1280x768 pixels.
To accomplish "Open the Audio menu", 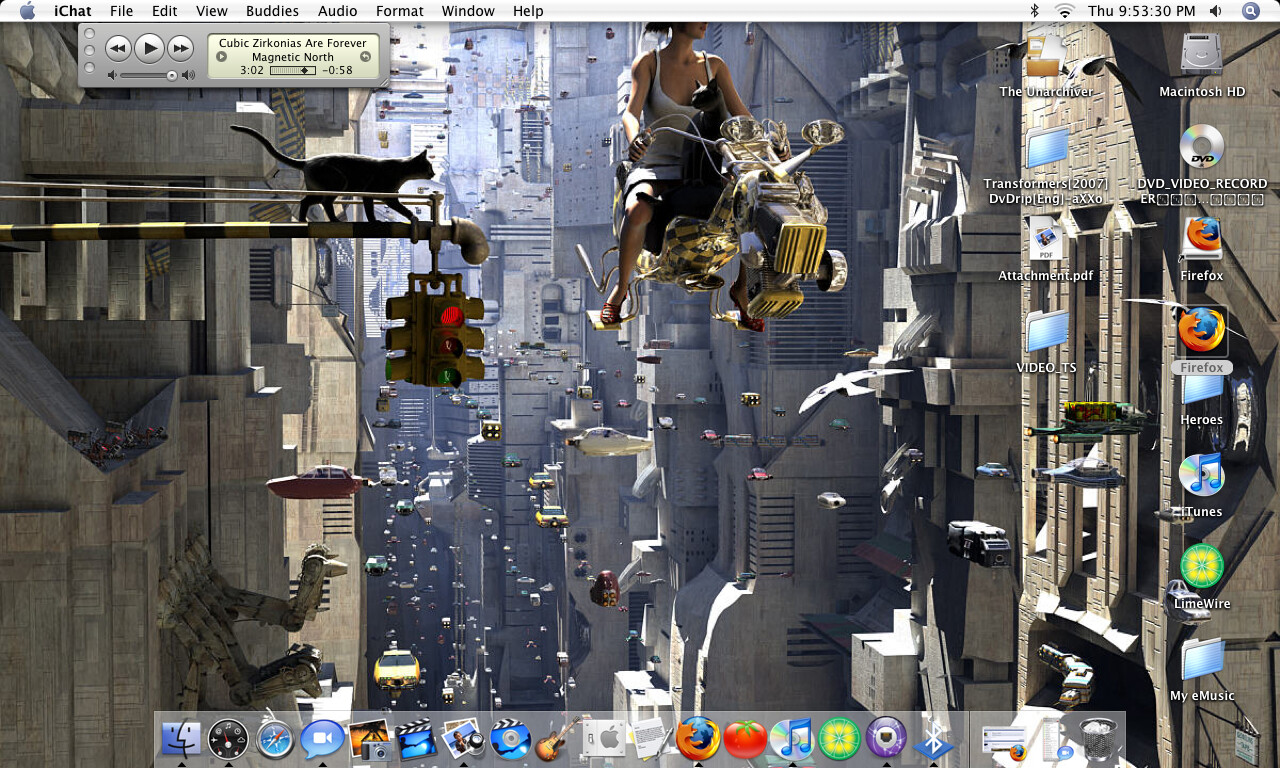I will pos(337,11).
